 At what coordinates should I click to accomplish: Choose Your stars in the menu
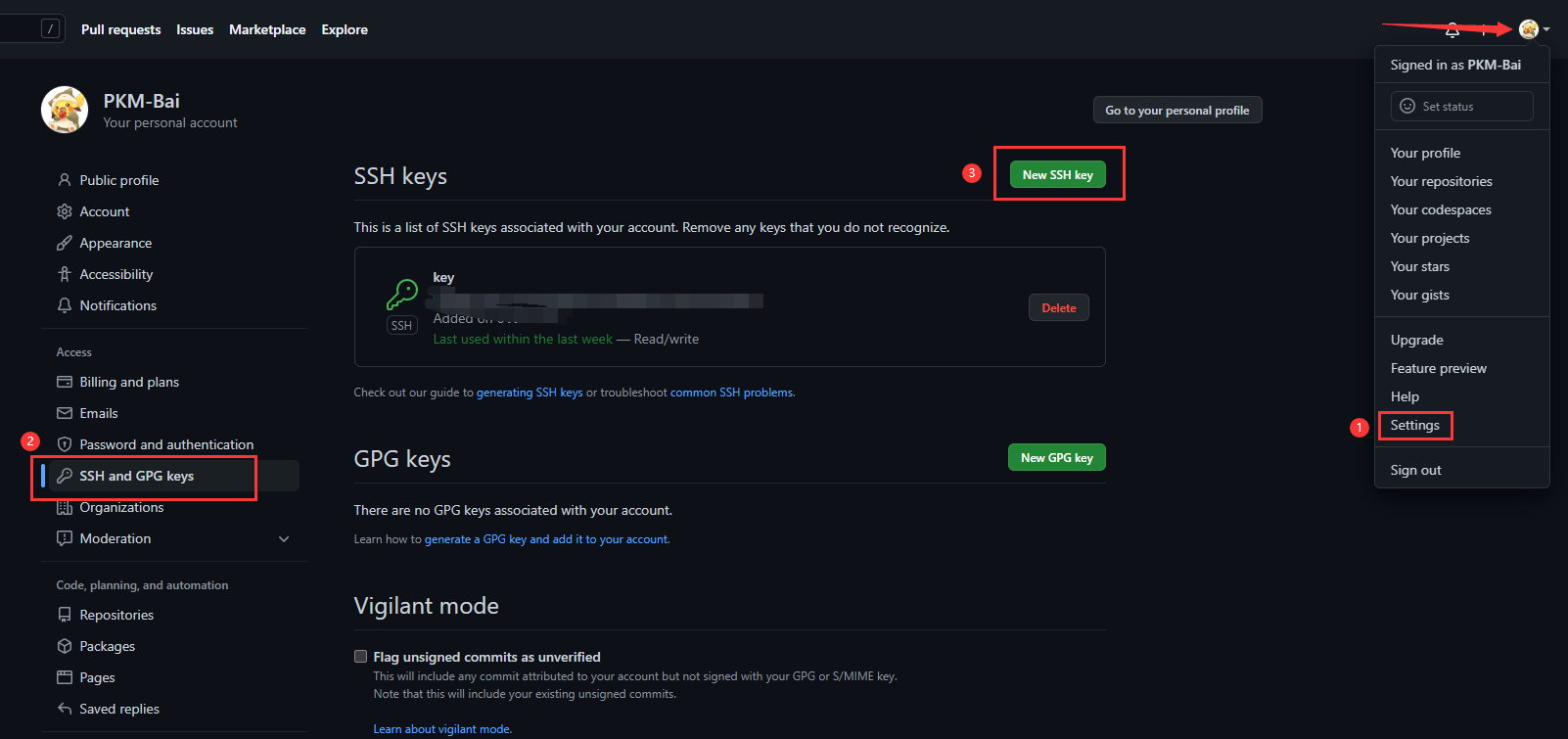(x=1420, y=266)
